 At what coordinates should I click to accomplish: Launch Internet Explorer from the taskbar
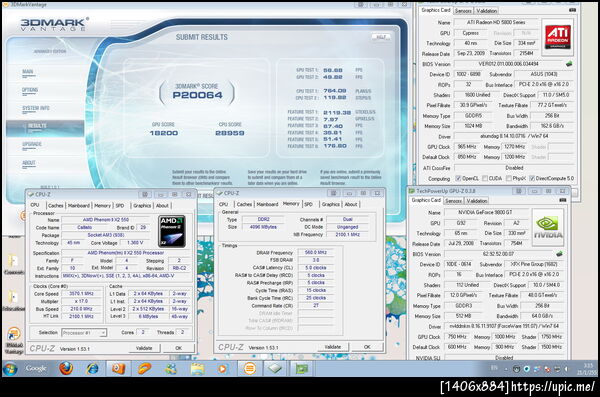coord(92,369)
